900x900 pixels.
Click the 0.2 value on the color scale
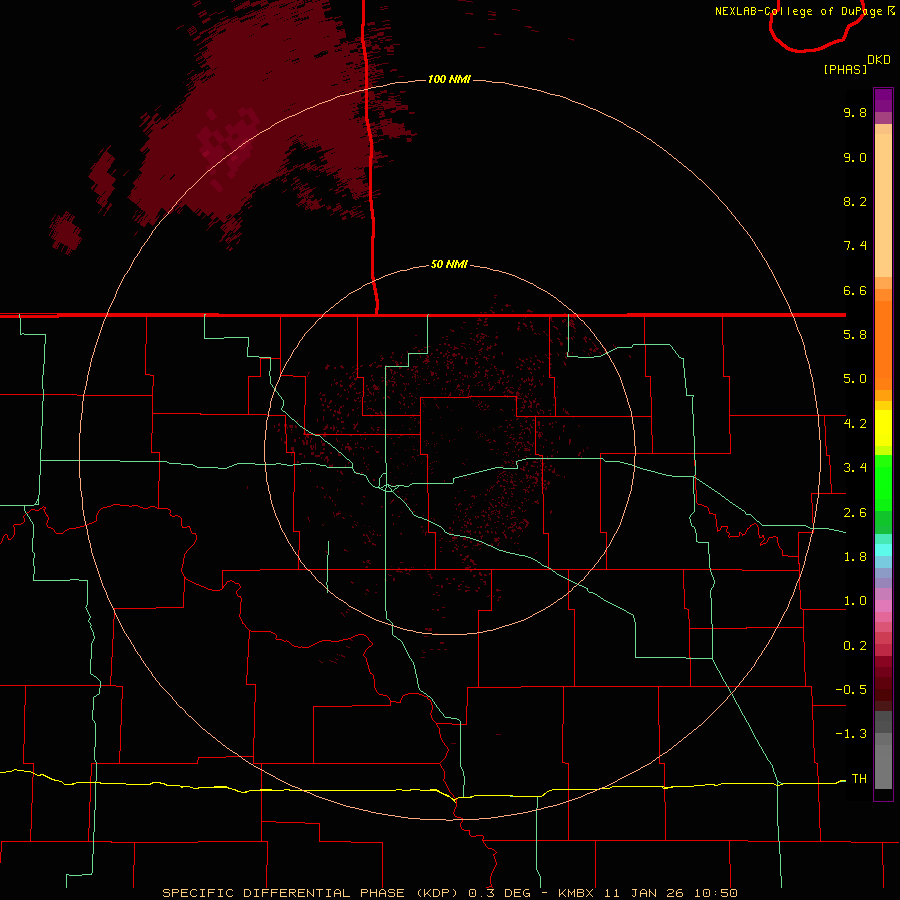click(855, 646)
